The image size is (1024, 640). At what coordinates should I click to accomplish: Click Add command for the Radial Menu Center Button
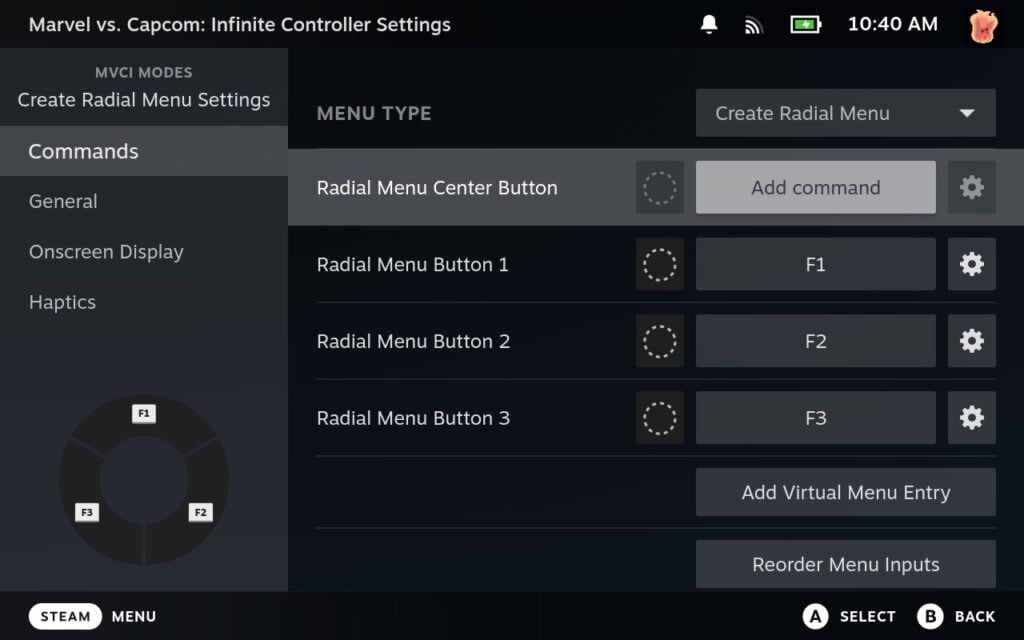point(815,187)
